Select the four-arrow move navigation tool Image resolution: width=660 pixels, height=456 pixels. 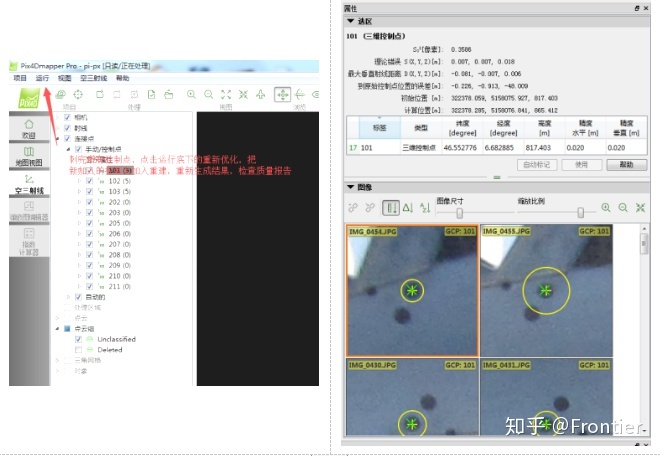coord(282,94)
